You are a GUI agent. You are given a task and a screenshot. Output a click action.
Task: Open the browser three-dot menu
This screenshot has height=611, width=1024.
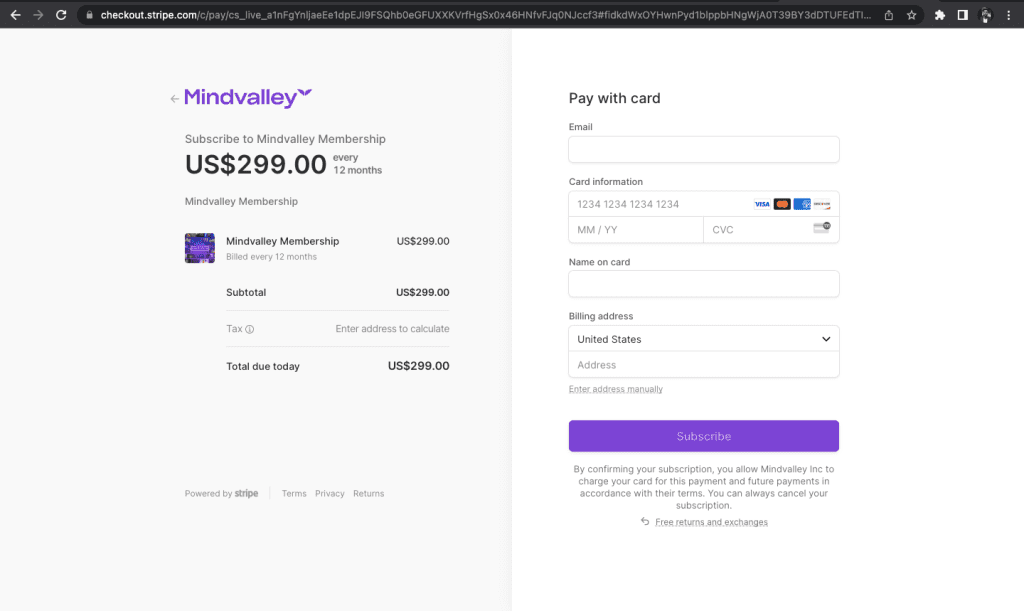click(1009, 15)
